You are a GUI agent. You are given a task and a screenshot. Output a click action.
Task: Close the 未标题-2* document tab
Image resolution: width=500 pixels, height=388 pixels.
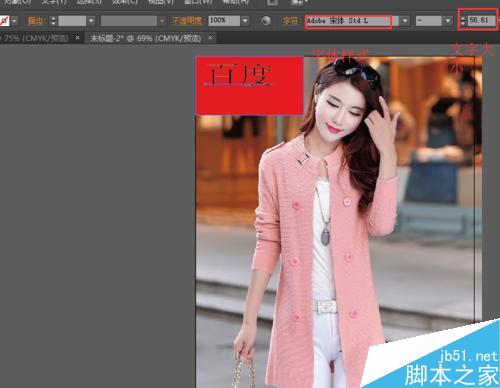click(210, 38)
